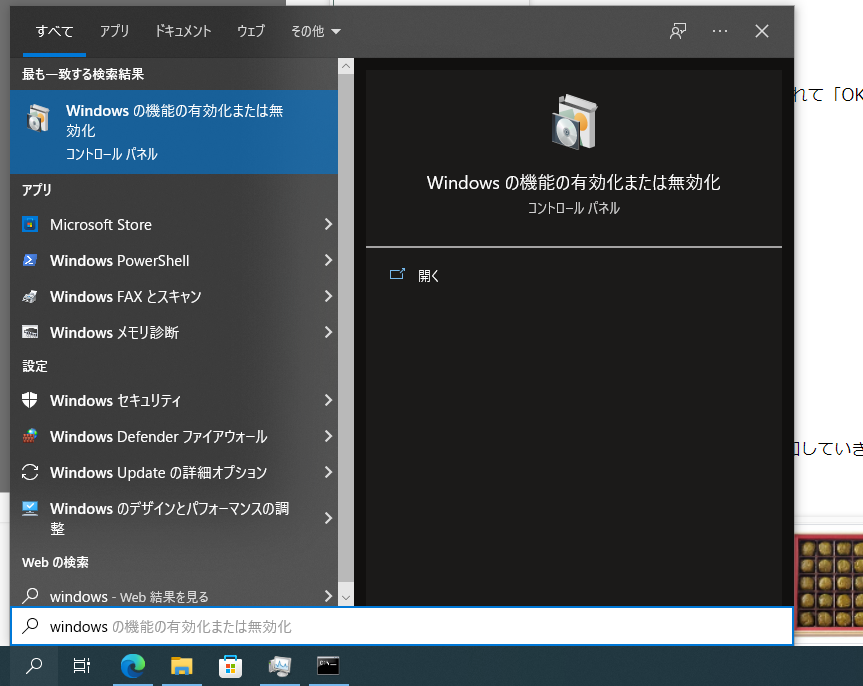The image size is (863, 686).
Task: Open the その他 dropdown filter
Action: click(315, 31)
